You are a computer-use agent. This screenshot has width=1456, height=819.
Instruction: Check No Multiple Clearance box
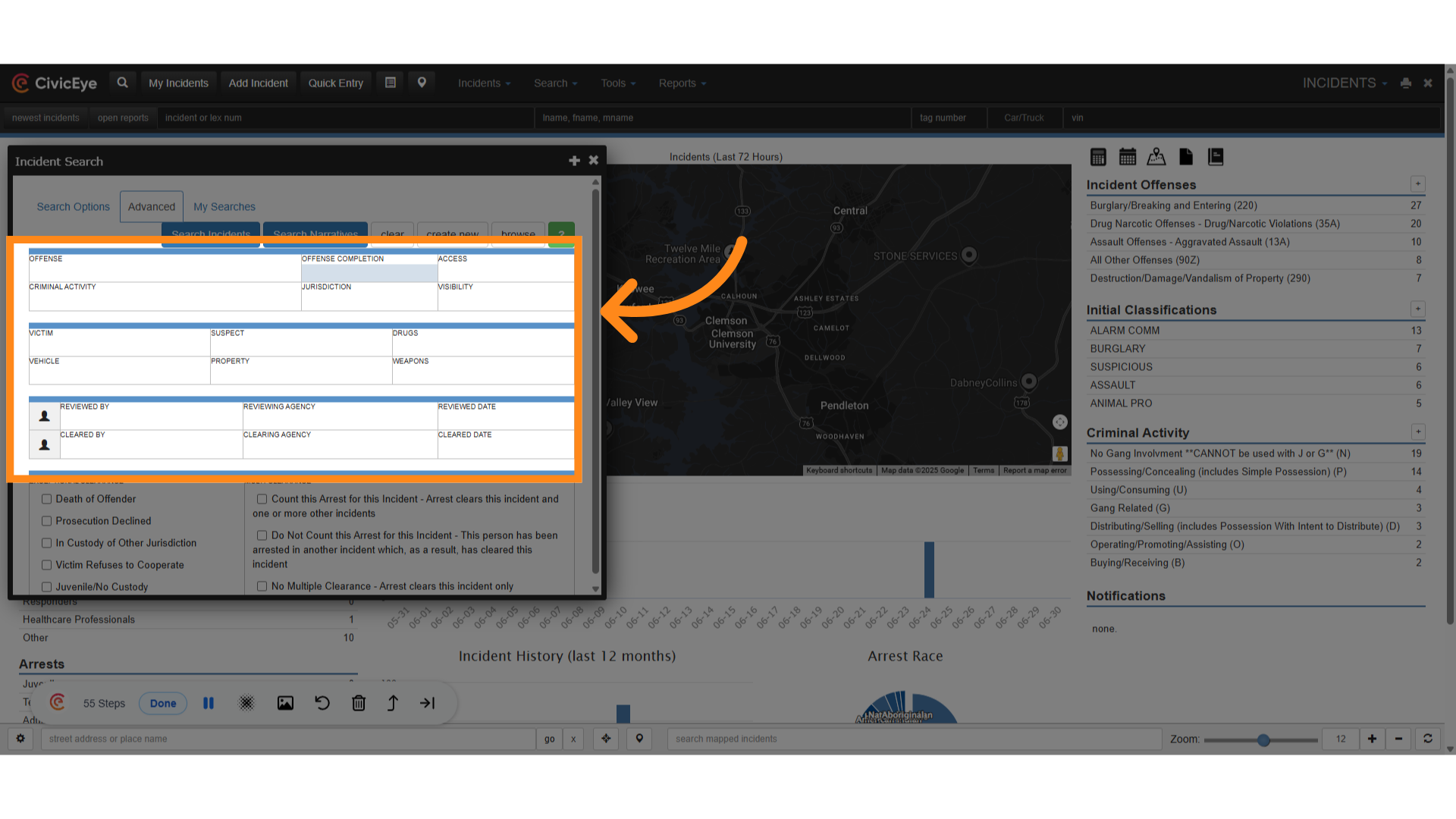pyautogui.click(x=262, y=586)
